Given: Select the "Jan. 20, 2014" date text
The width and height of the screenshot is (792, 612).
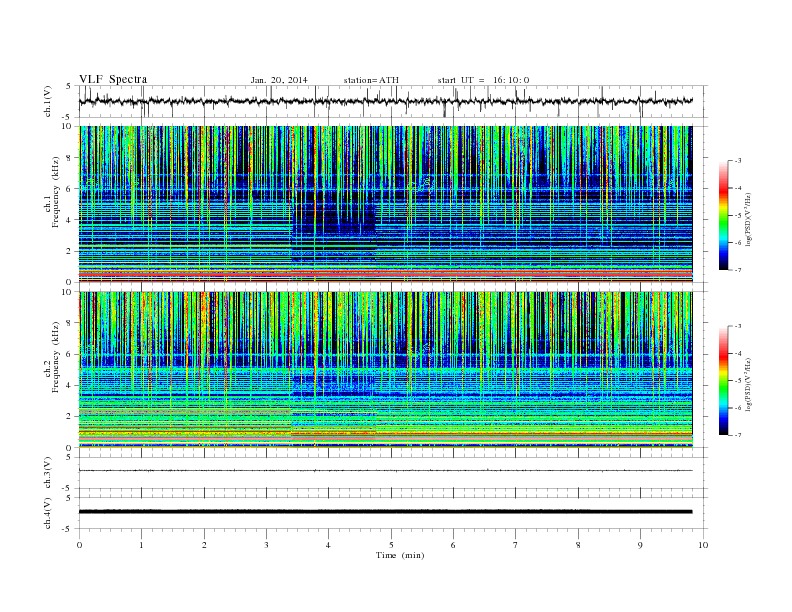Looking at the screenshot, I should click(x=279, y=80).
